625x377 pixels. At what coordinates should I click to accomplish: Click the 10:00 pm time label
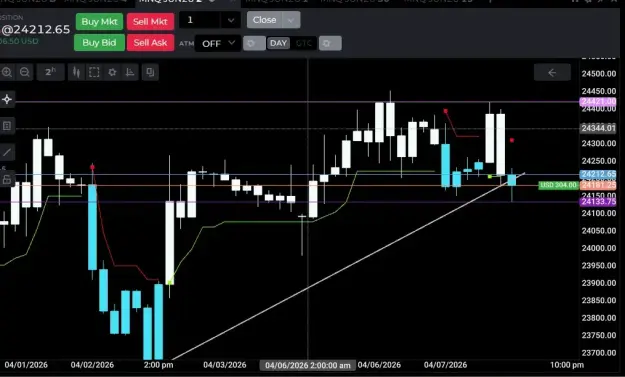[x=567, y=365]
